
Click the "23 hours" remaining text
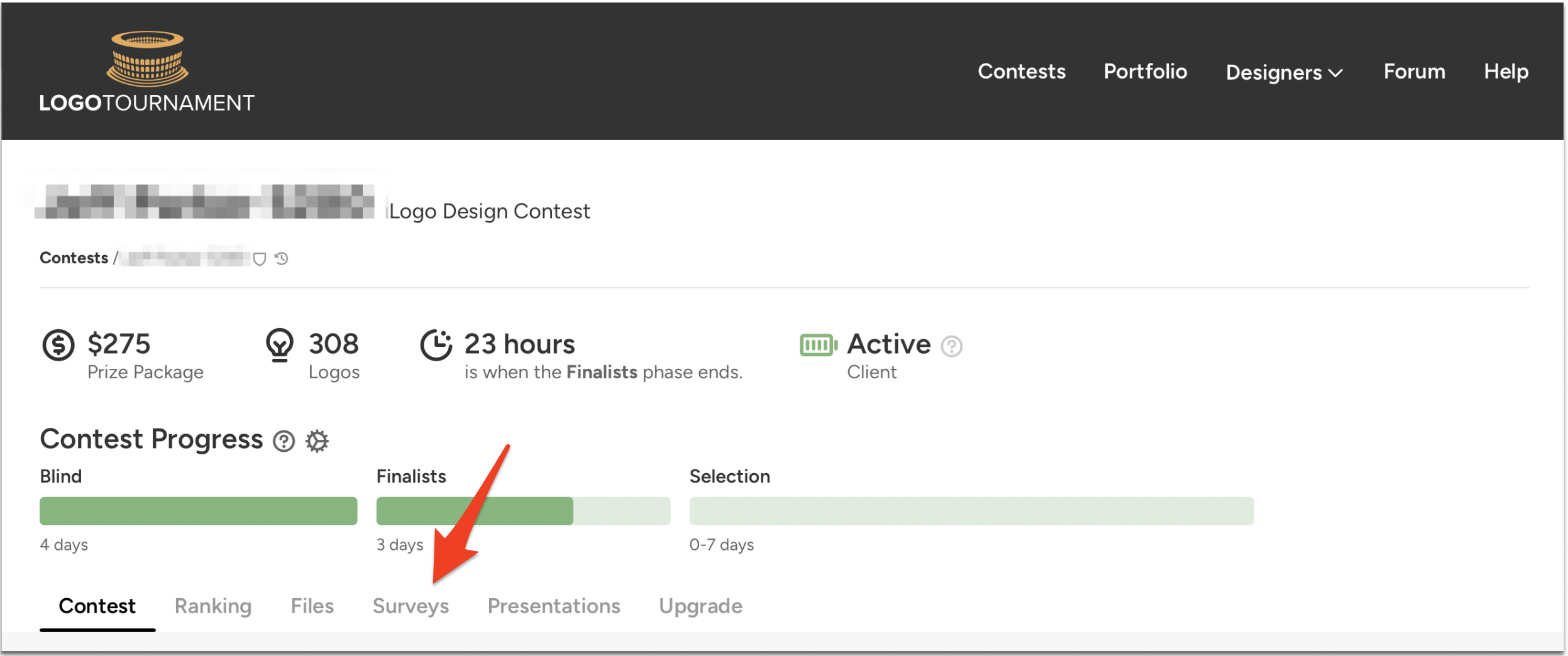pyautogui.click(x=519, y=344)
